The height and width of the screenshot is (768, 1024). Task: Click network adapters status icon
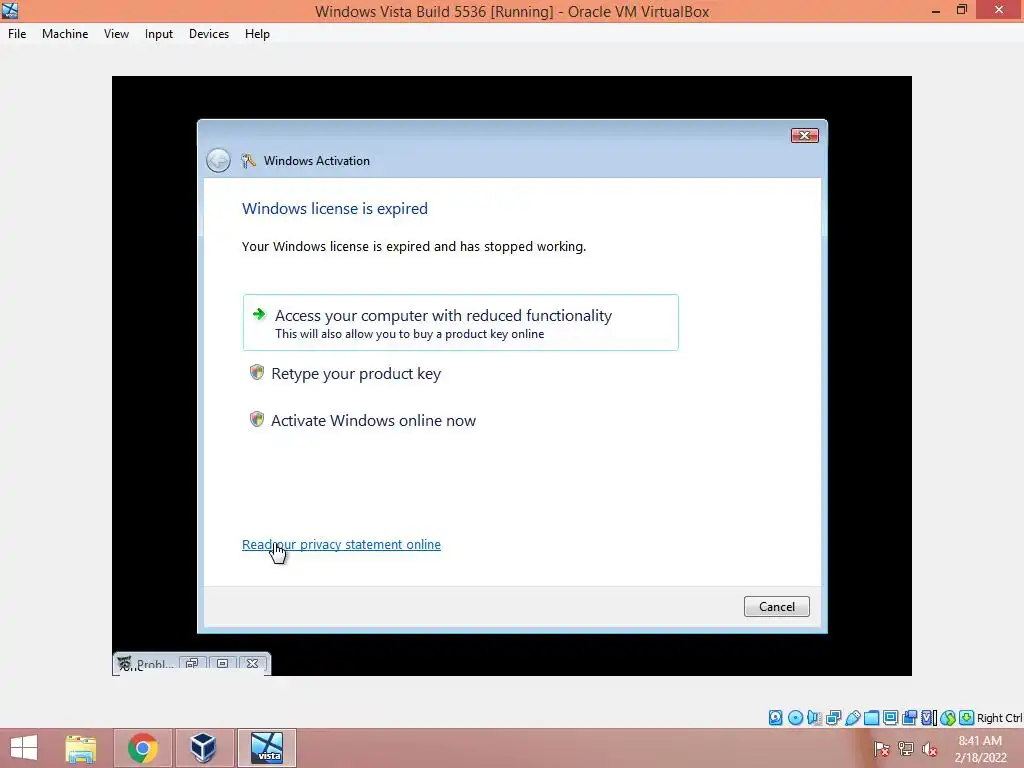tap(833, 718)
